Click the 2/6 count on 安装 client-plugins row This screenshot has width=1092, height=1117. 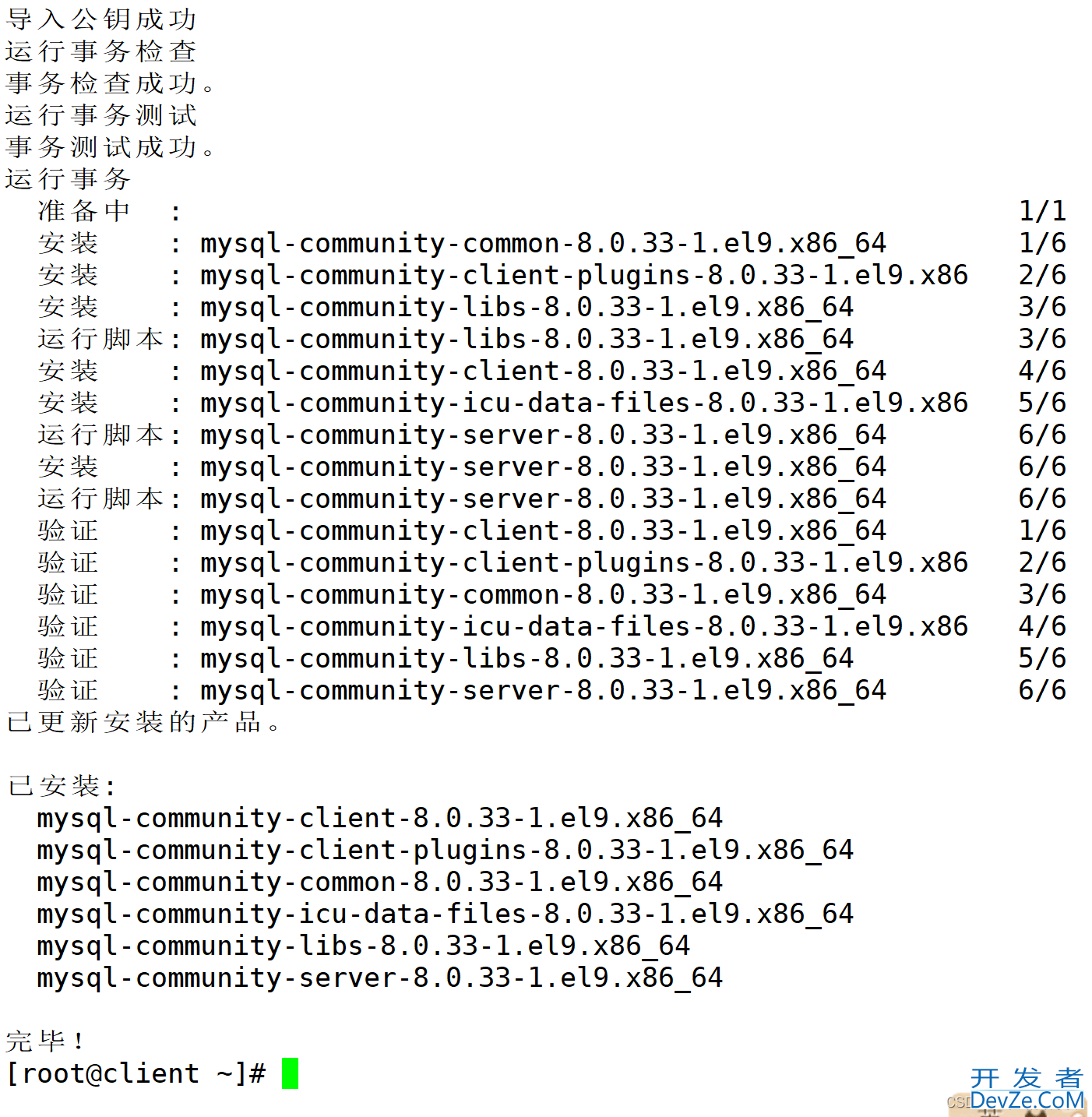[x=1042, y=275]
